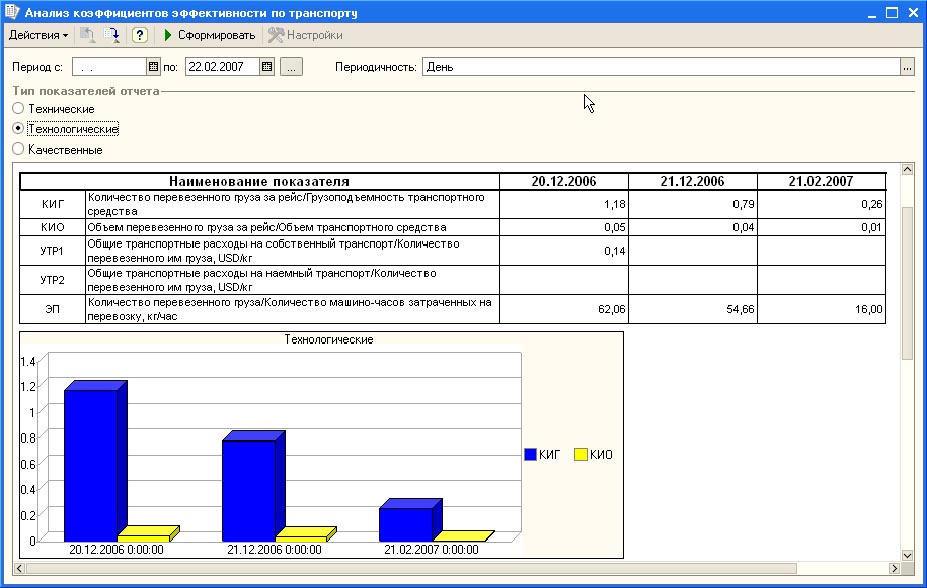Image resolution: width=927 pixels, height=588 pixels.
Task: Click the application icon in the title bar
Action: click(x=12, y=13)
